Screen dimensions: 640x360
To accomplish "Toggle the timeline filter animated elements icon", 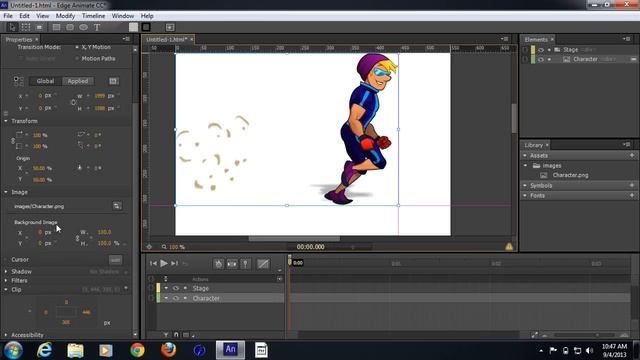I will pyautogui.click(x=166, y=335).
